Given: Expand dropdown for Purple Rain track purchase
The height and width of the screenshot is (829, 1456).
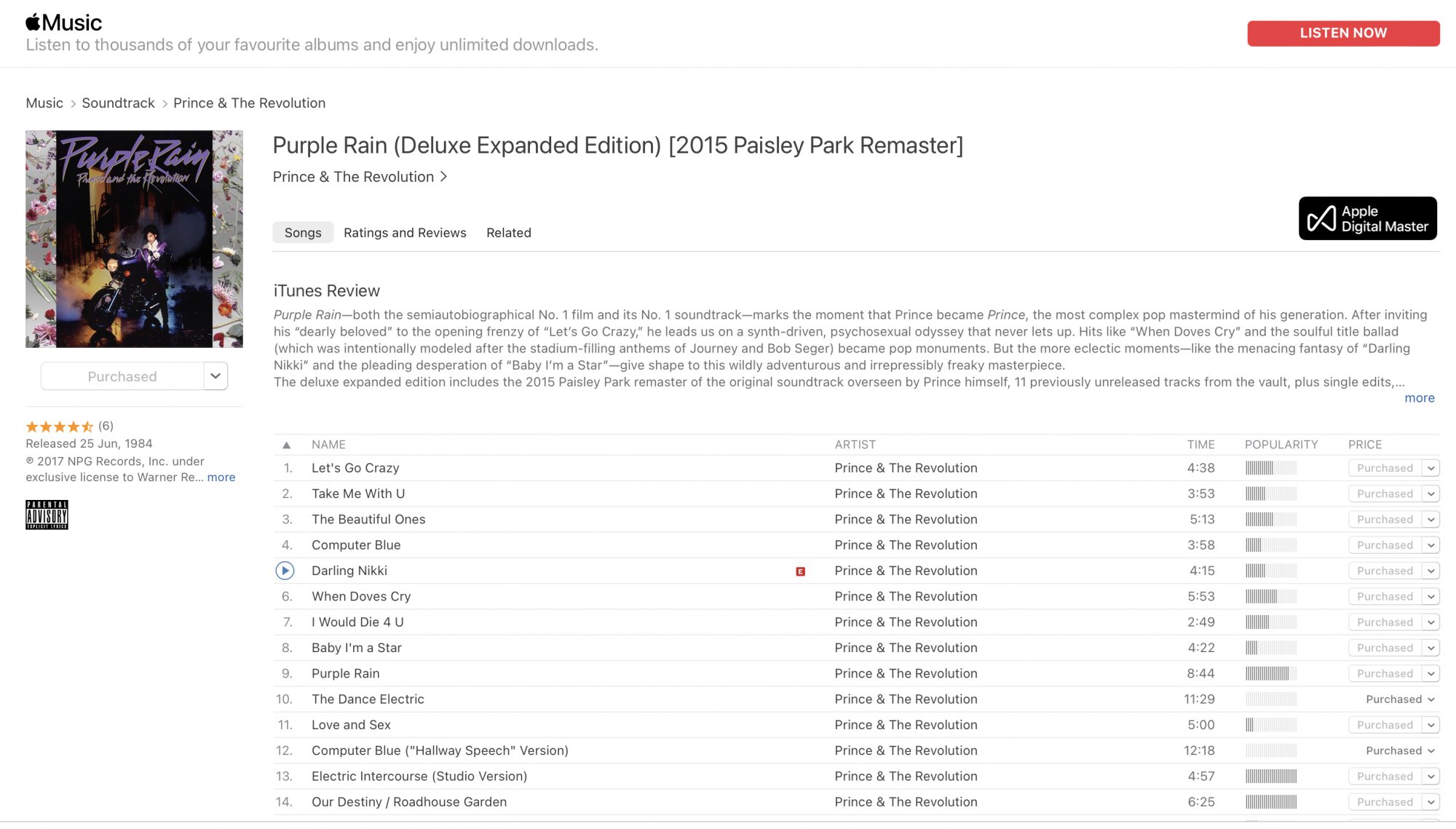Looking at the screenshot, I should click(x=1431, y=674).
